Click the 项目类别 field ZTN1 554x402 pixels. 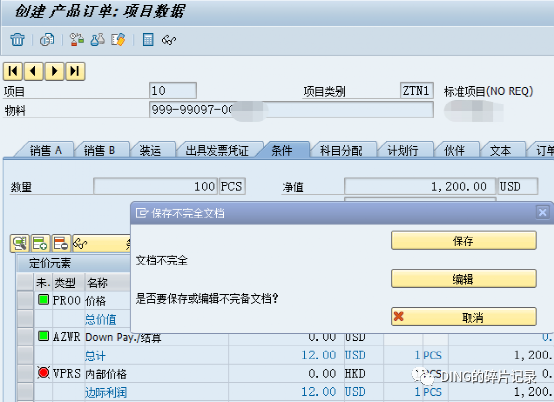417,91
